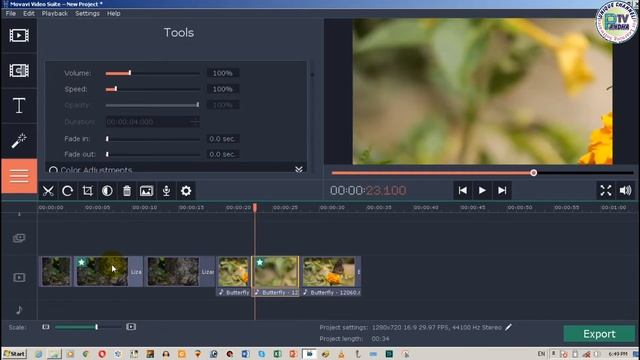The width and height of the screenshot is (640, 360).
Task: Zoom in timeline with large scale icon
Action: [131, 327]
